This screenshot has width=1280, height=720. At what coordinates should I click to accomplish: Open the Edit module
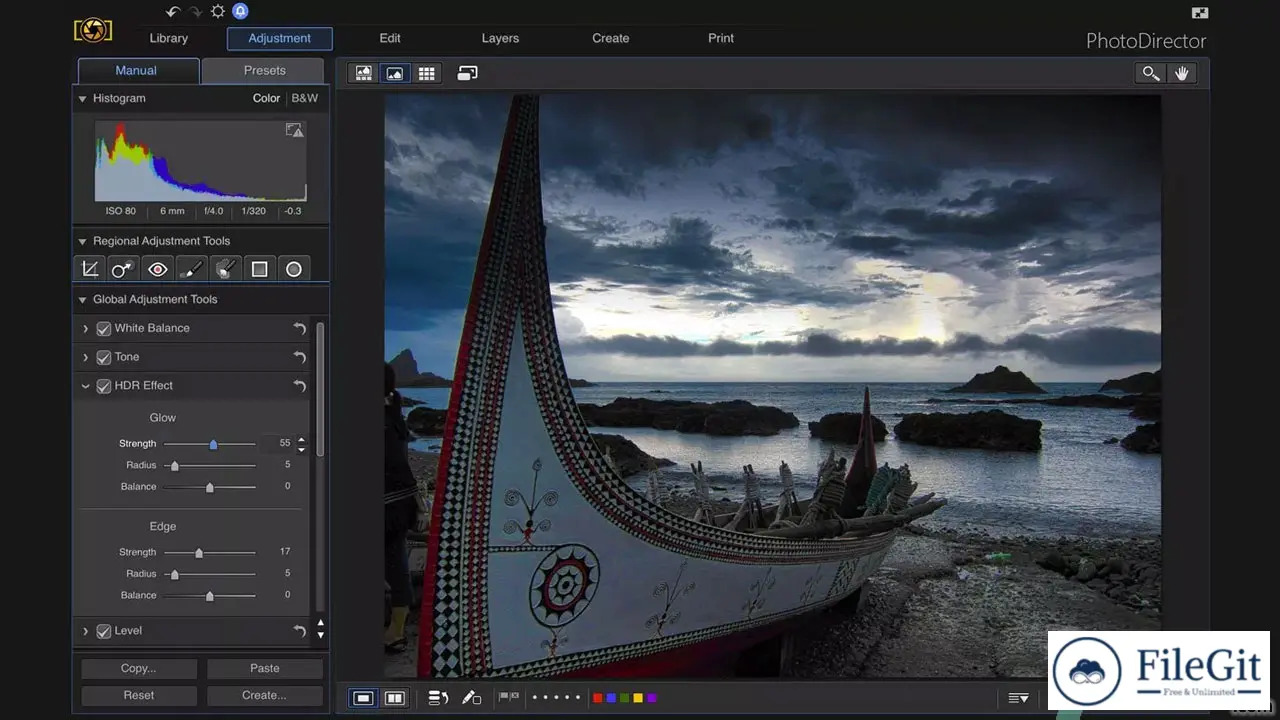(x=390, y=38)
